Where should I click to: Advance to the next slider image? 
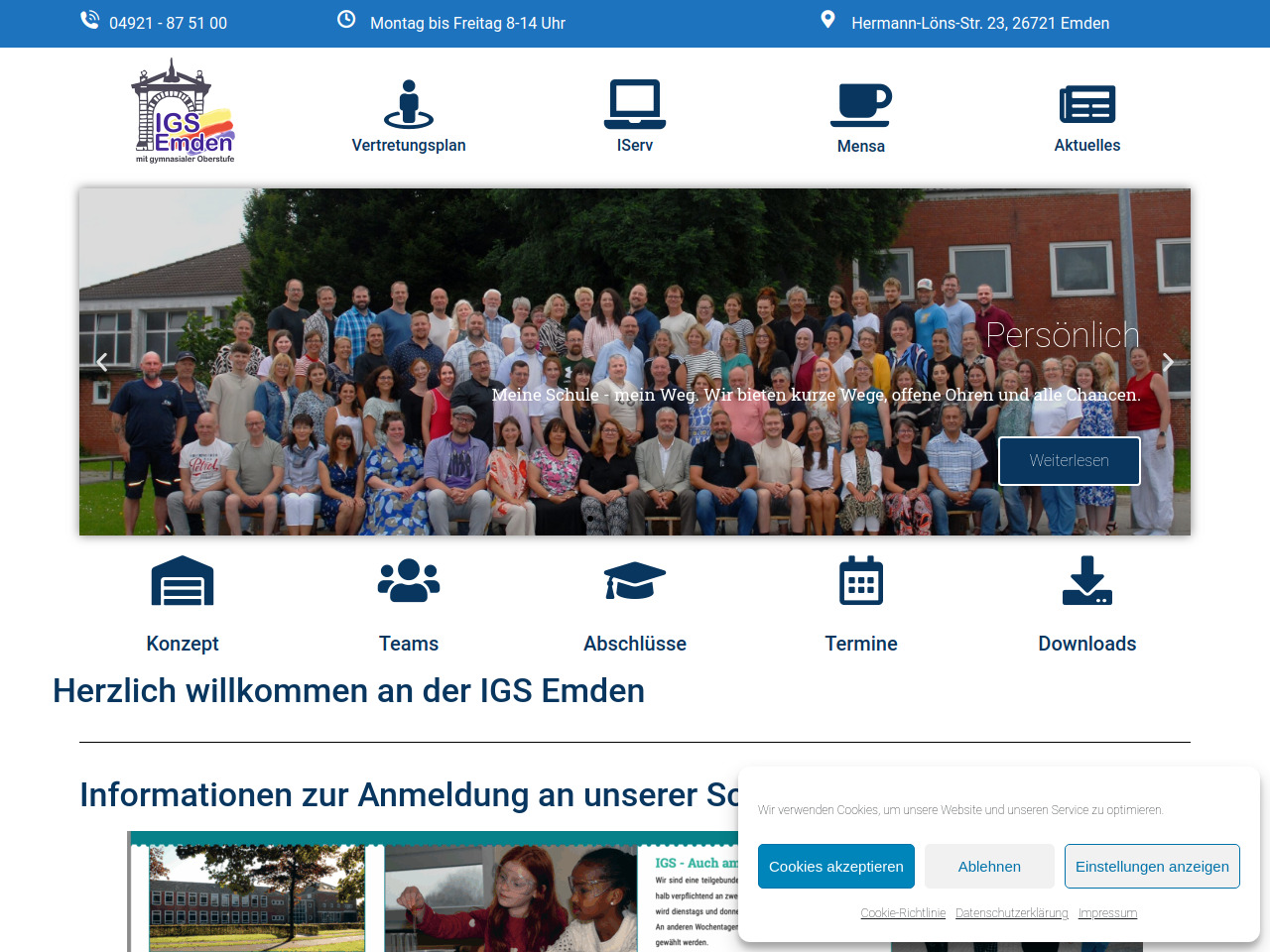pyautogui.click(x=1168, y=363)
